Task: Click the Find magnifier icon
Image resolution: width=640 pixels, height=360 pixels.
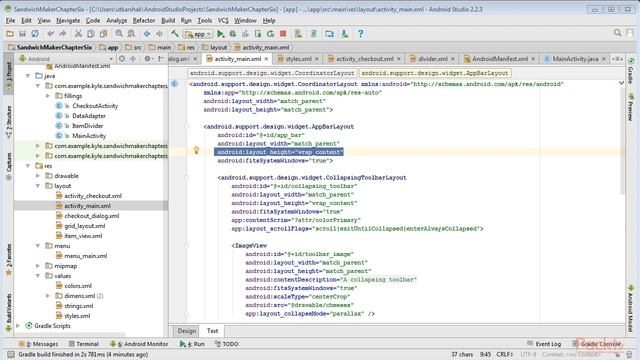Action: point(118,34)
